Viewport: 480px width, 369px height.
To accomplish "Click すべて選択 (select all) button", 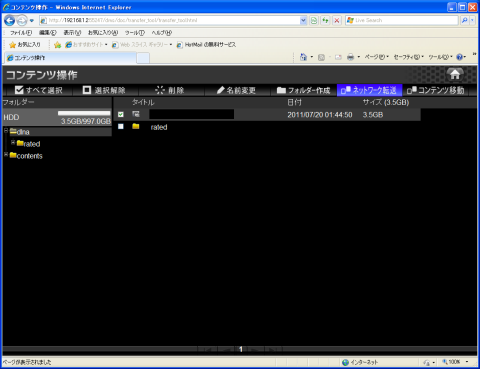I will click(38, 90).
